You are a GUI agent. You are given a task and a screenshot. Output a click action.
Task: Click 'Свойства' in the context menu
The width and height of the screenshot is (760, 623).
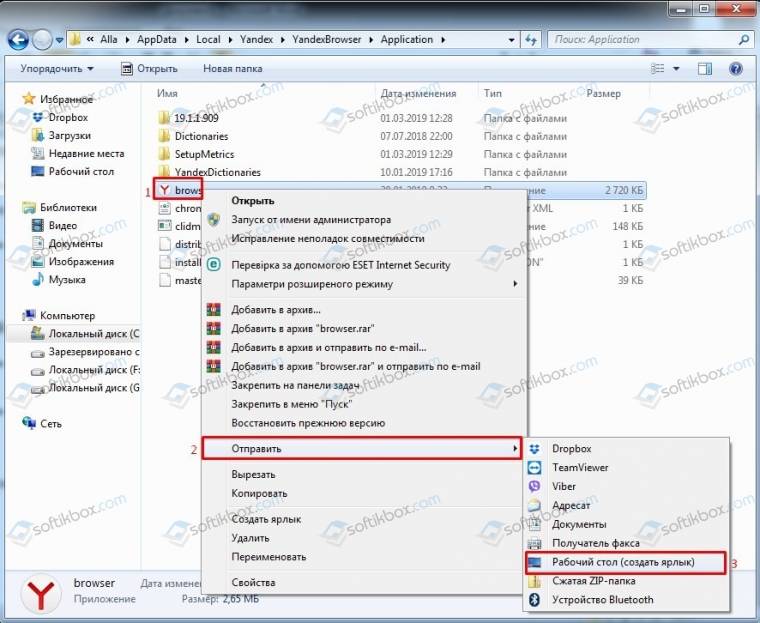(253, 582)
